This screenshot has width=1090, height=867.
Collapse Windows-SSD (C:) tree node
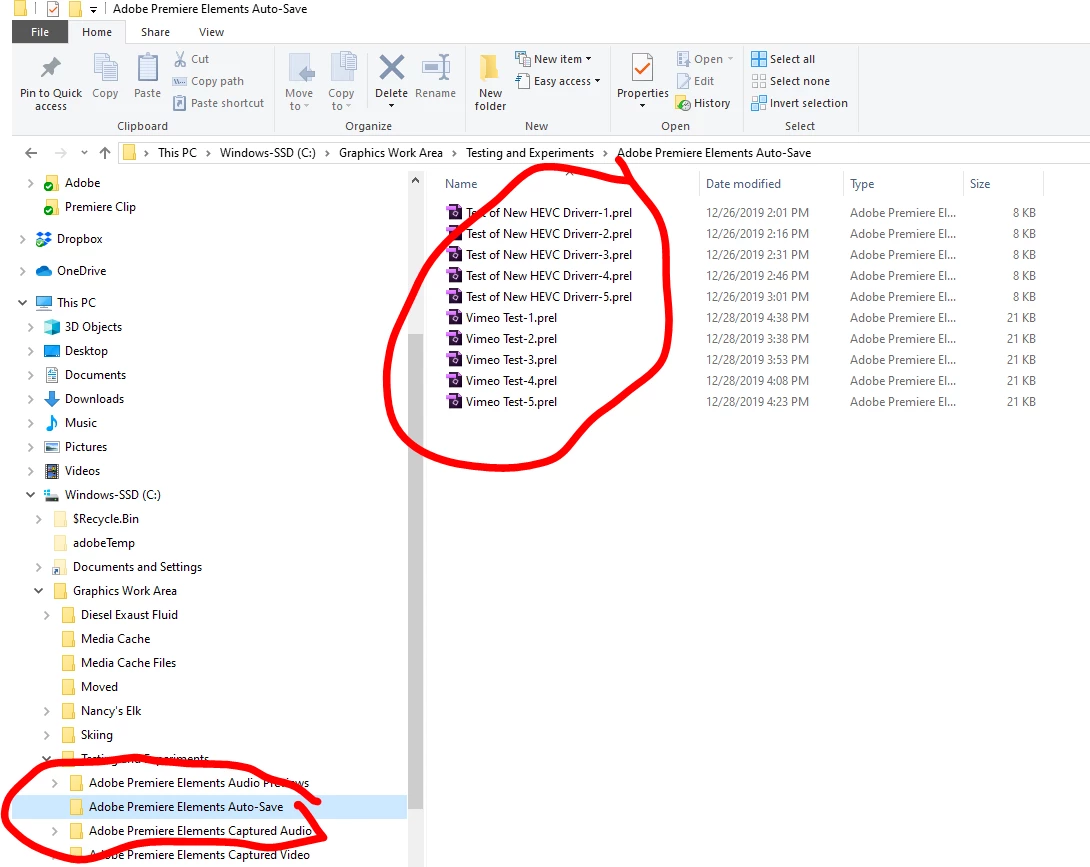(x=31, y=495)
